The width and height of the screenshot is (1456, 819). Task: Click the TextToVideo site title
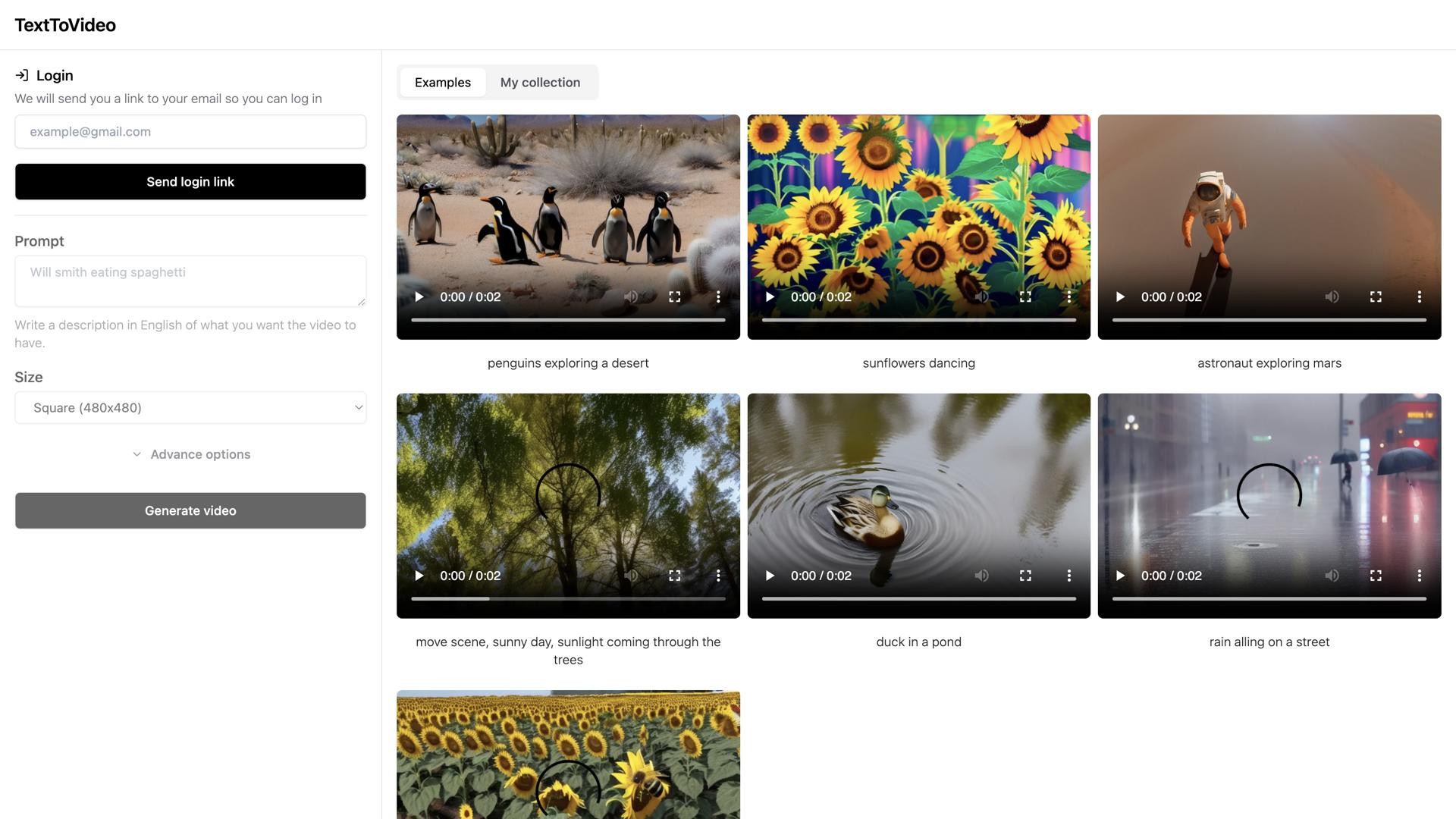tap(65, 25)
